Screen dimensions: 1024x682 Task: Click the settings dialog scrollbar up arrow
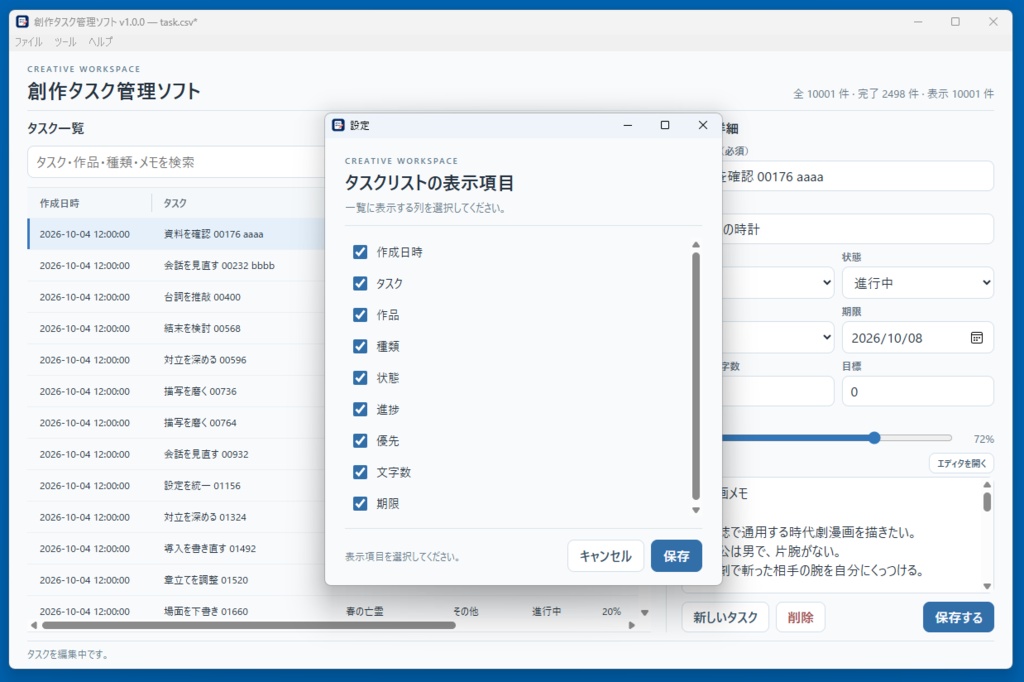(696, 244)
